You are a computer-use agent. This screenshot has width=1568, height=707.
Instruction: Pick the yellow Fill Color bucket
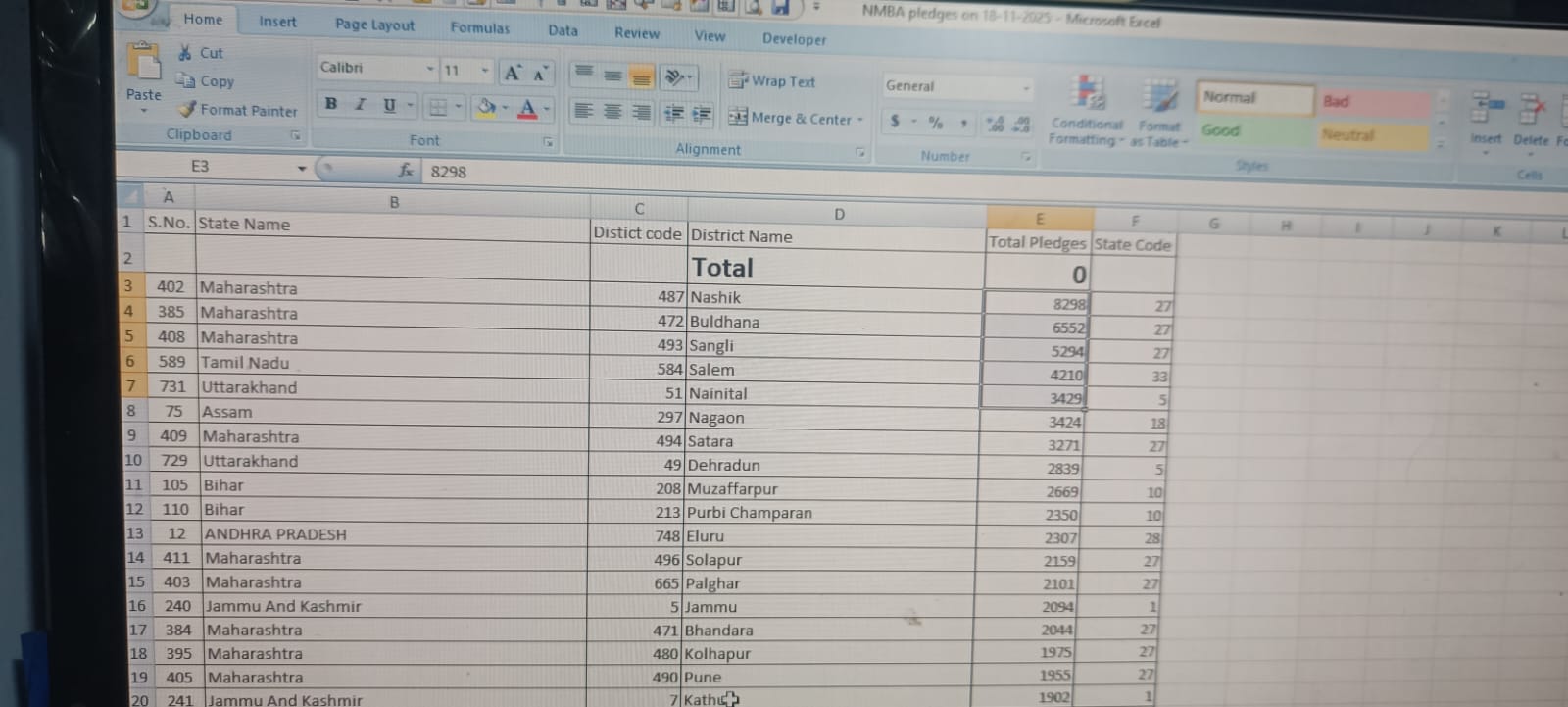(x=485, y=107)
